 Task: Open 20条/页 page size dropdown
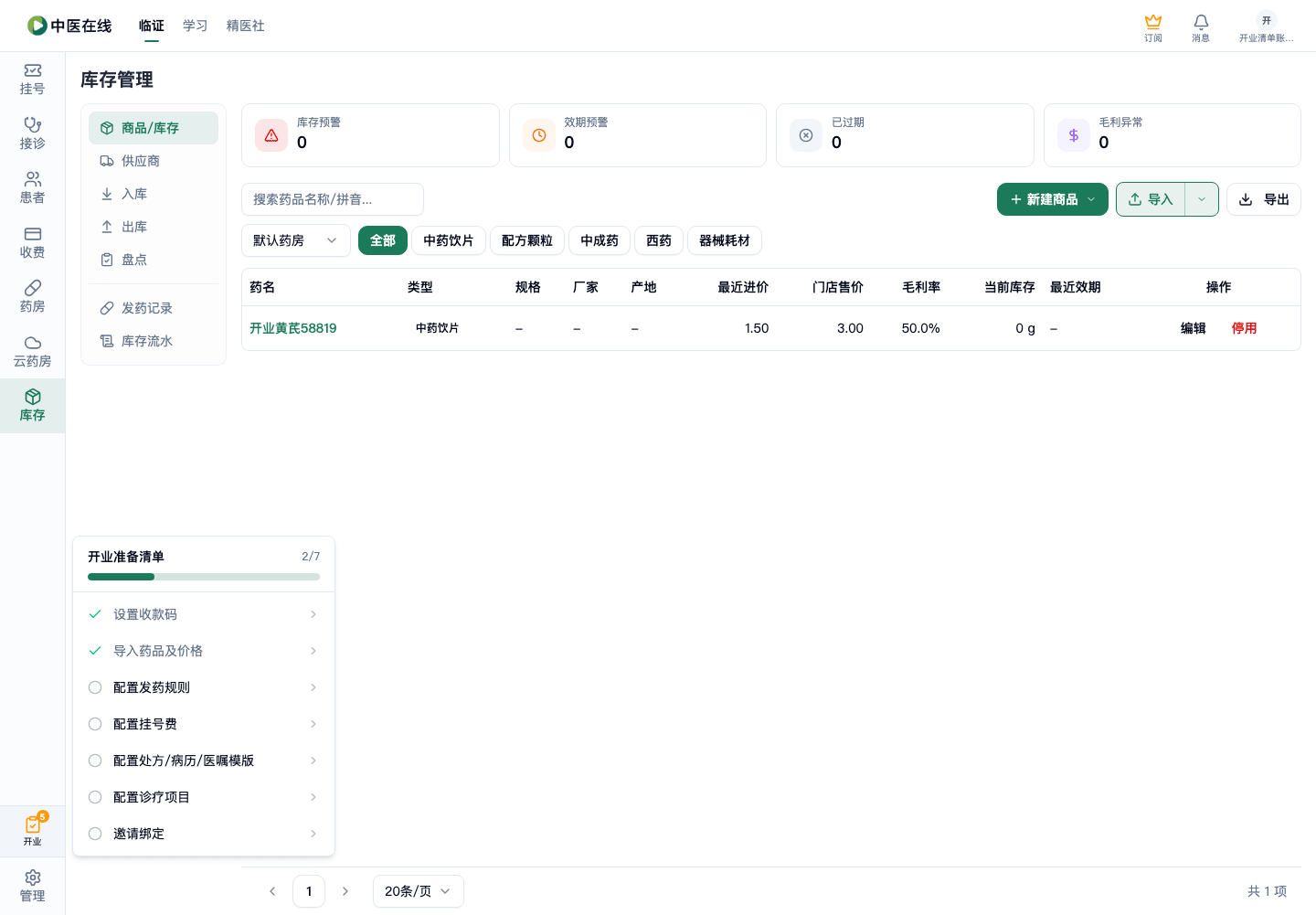coord(419,891)
